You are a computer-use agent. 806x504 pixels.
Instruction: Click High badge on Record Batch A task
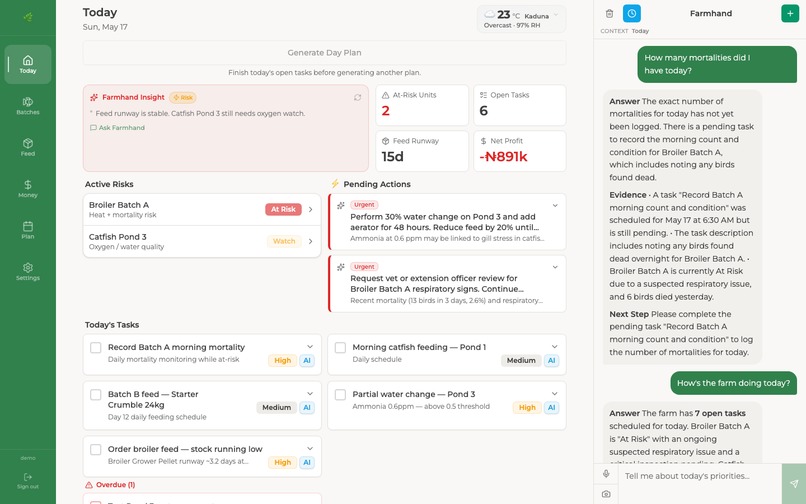(x=282, y=361)
